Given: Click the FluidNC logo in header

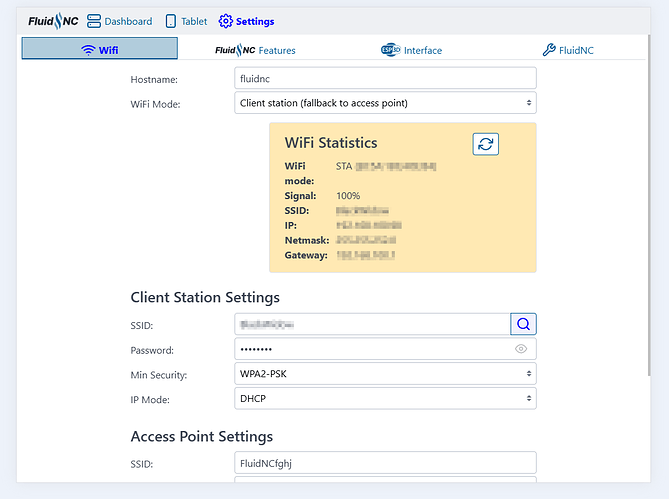Looking at the screenshot, I should tap(53, 21).
